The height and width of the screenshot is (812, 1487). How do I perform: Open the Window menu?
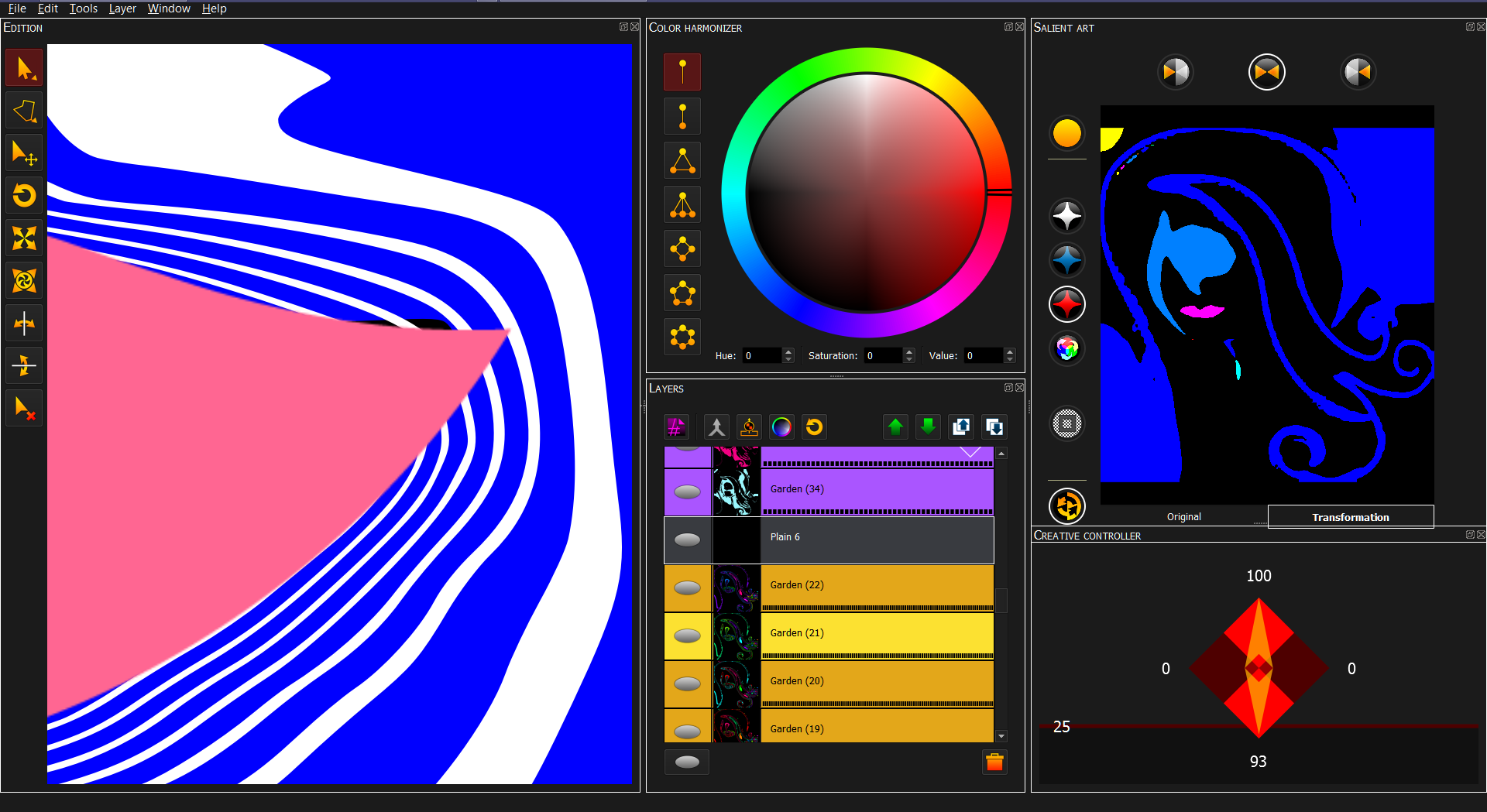click(169, 9)
